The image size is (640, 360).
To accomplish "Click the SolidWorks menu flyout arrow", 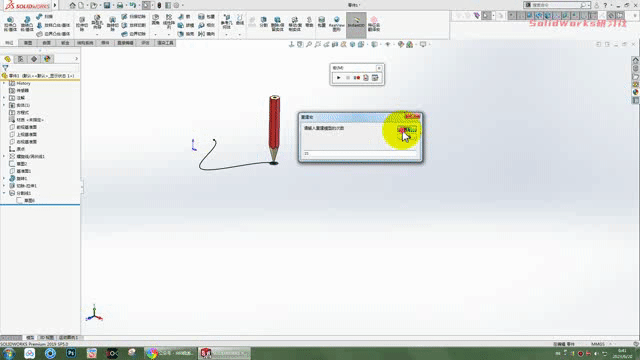I will 55,5.
